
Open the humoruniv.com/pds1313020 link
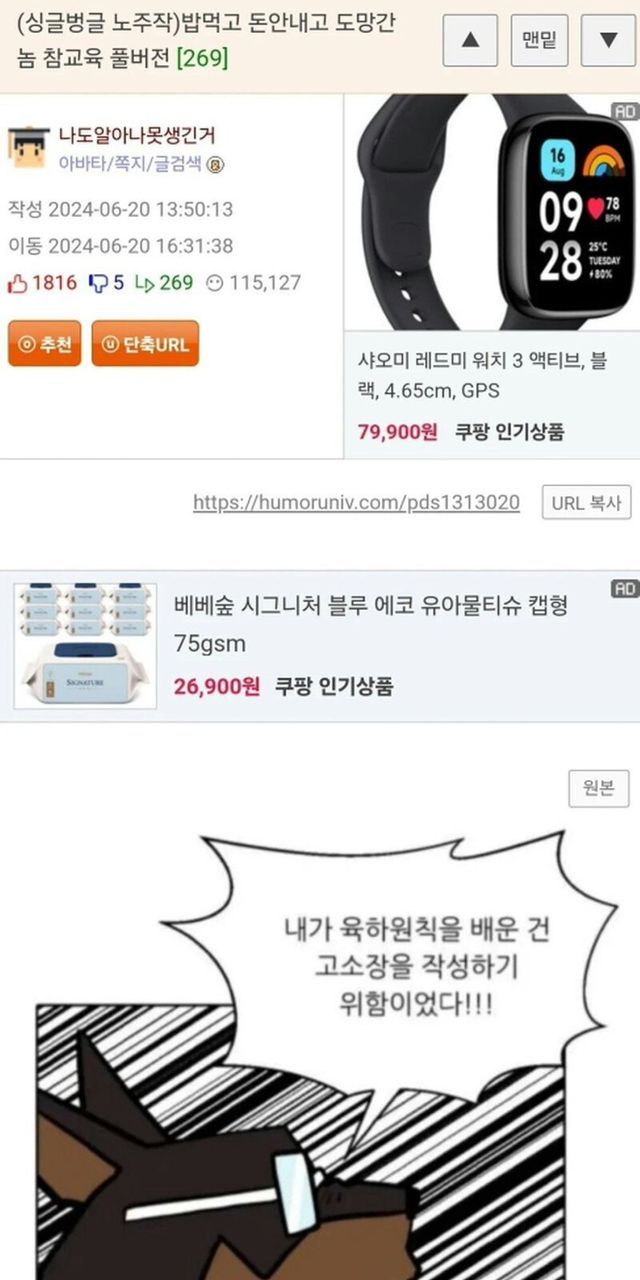tap(357, 502)
